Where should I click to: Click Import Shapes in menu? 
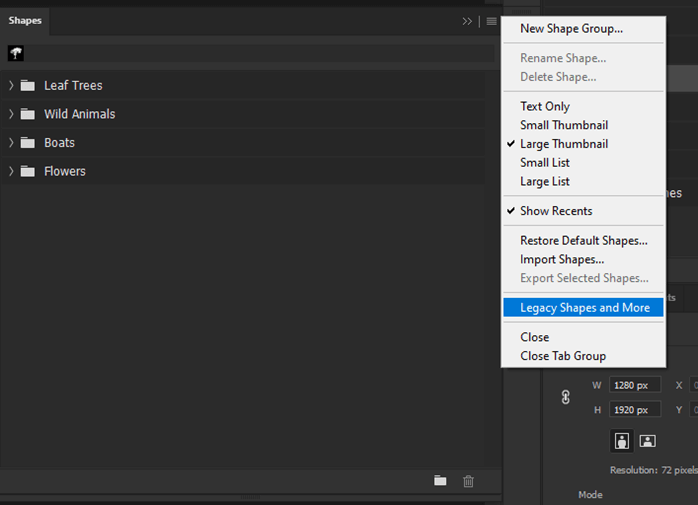(562, 260)
